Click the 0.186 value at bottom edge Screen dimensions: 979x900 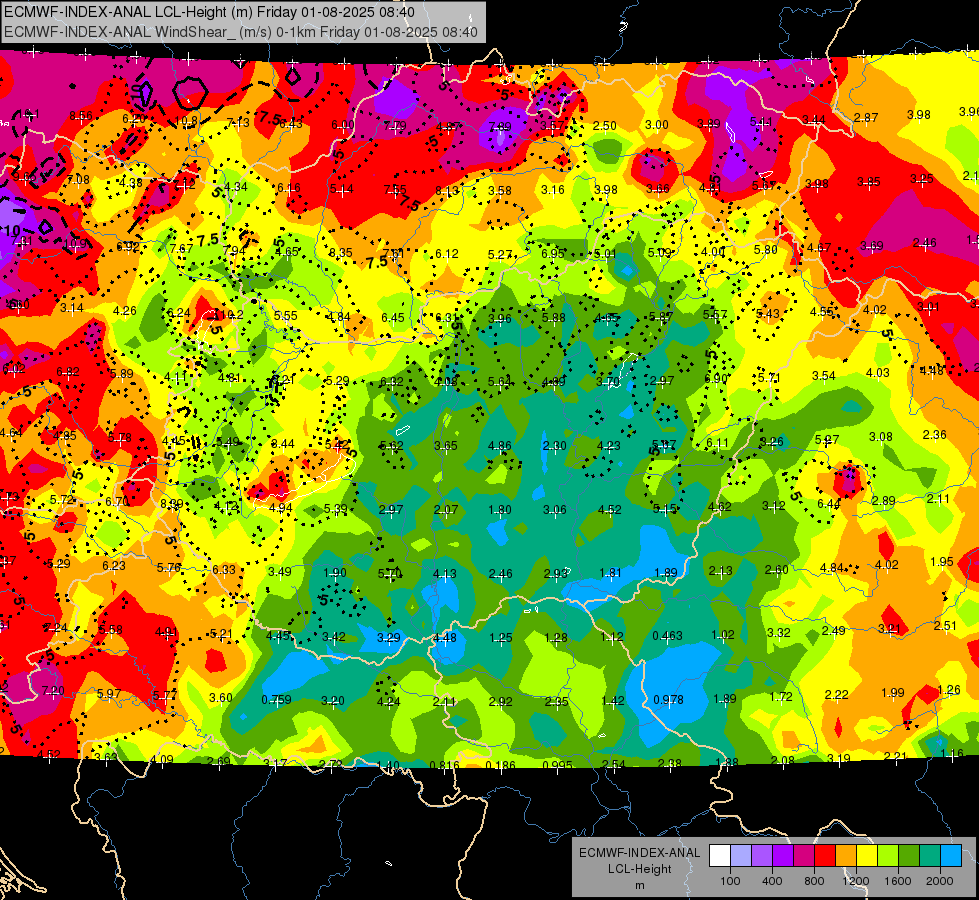pyautogui.click(x=500, y=765)
